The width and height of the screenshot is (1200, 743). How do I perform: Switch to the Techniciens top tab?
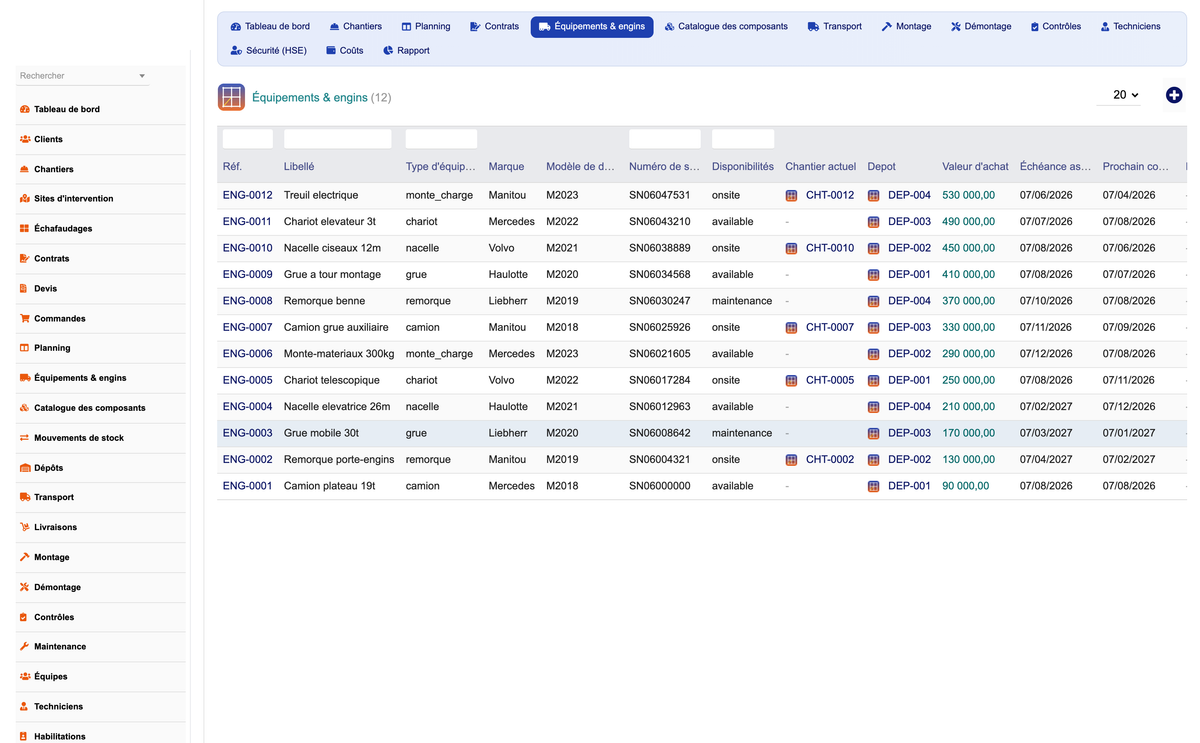tap(1130, 26)
